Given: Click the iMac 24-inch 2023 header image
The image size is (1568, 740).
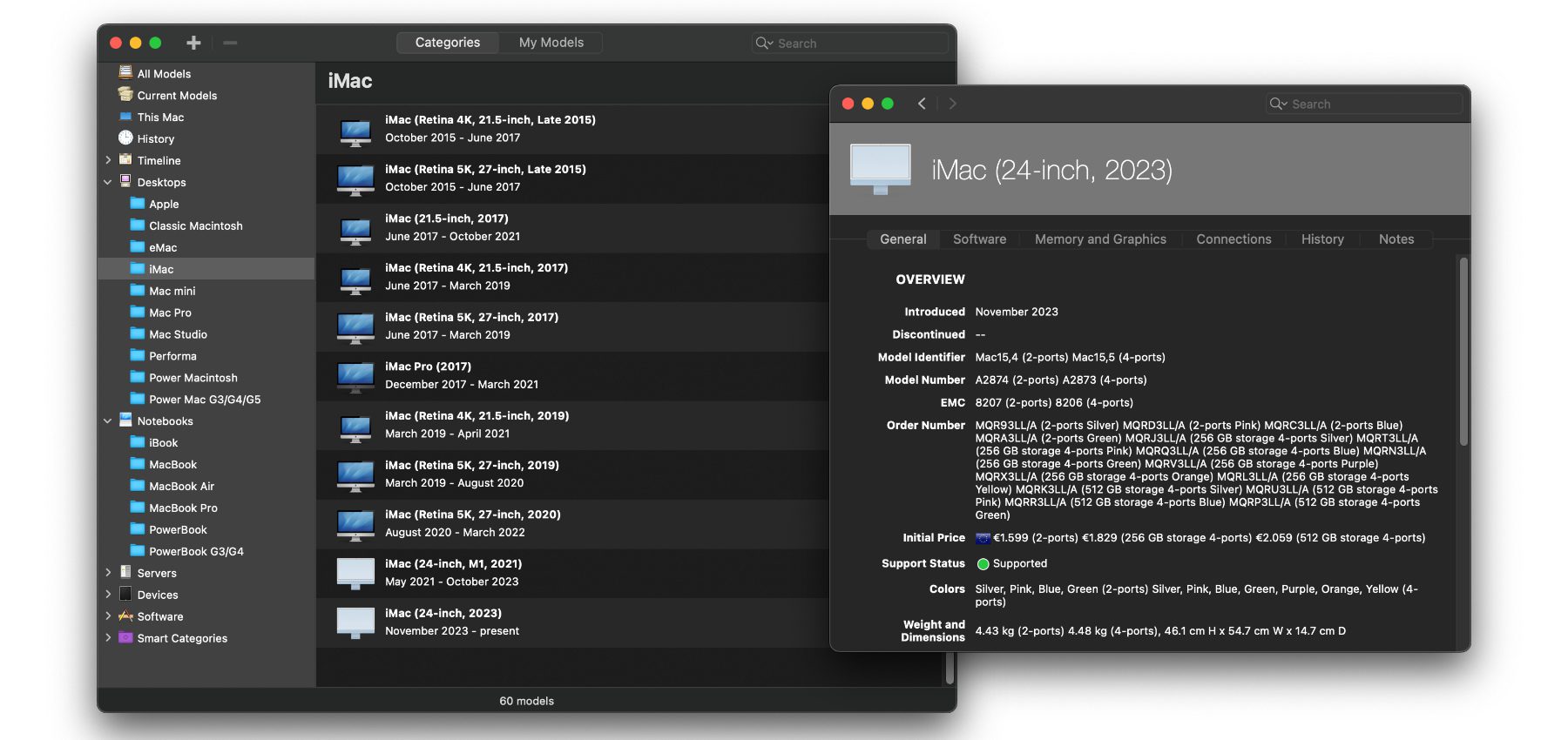Looking at the screenshot, I should [880, 169].
